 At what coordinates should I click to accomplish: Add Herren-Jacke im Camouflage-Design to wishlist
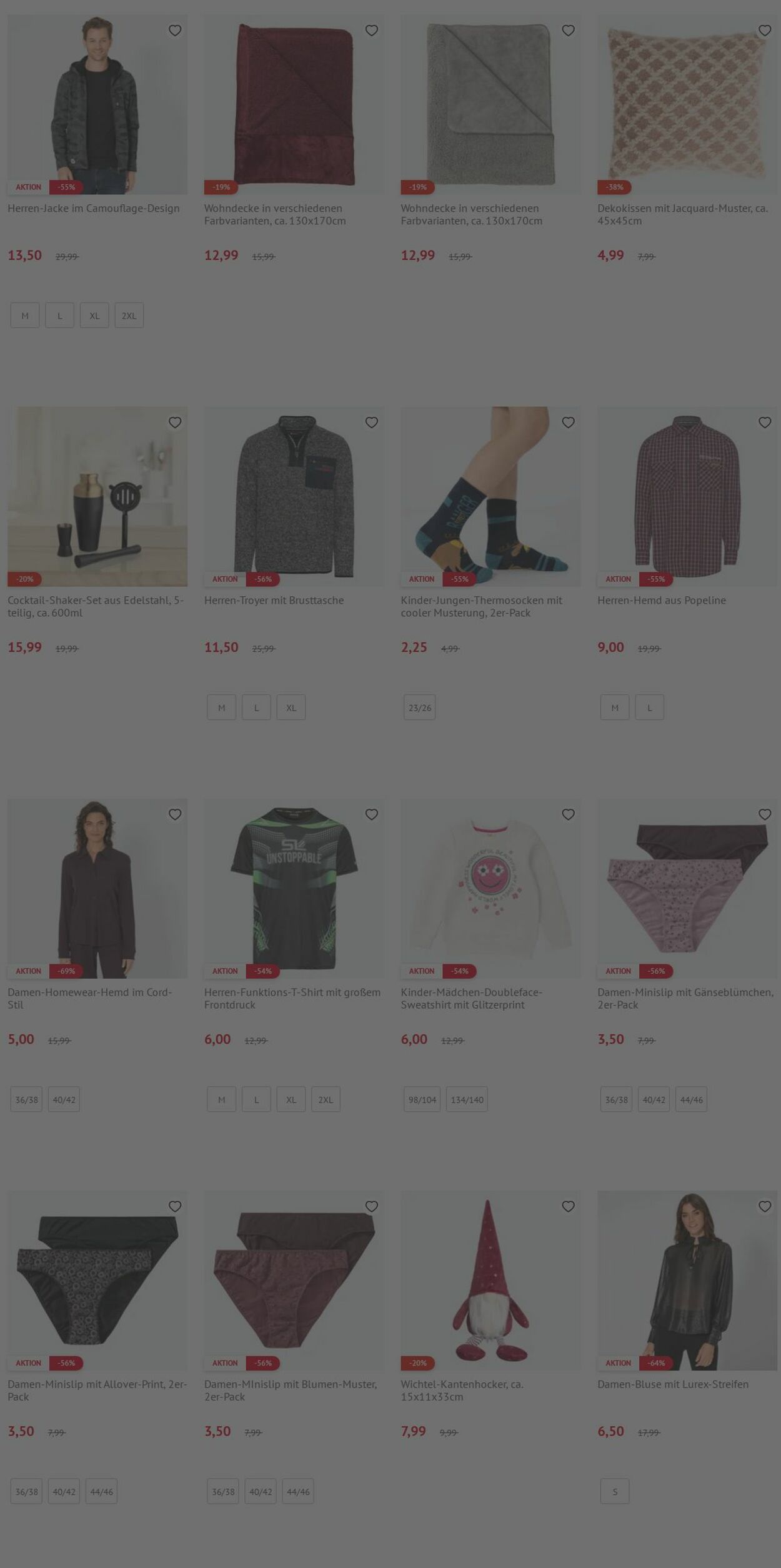pos(175,30)
